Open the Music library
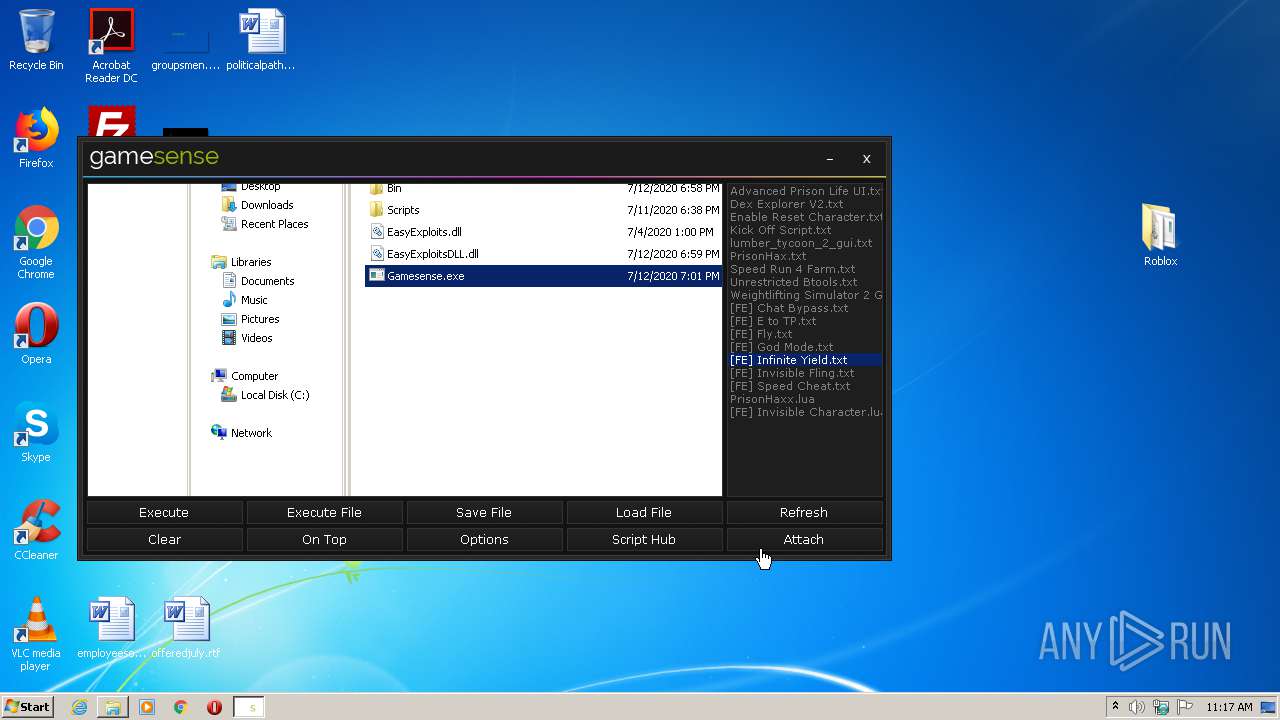The width and height of the screenshot is (1280, 720). tap(244, 300)
